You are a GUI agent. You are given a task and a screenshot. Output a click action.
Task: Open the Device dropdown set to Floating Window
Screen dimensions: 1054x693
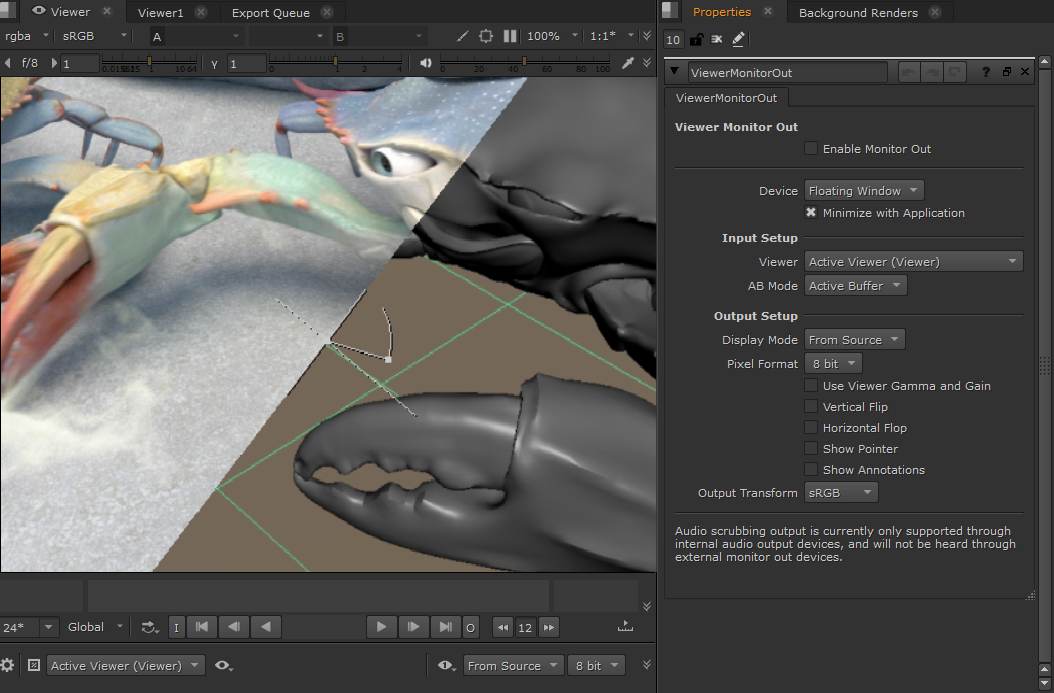pos(863,191)
